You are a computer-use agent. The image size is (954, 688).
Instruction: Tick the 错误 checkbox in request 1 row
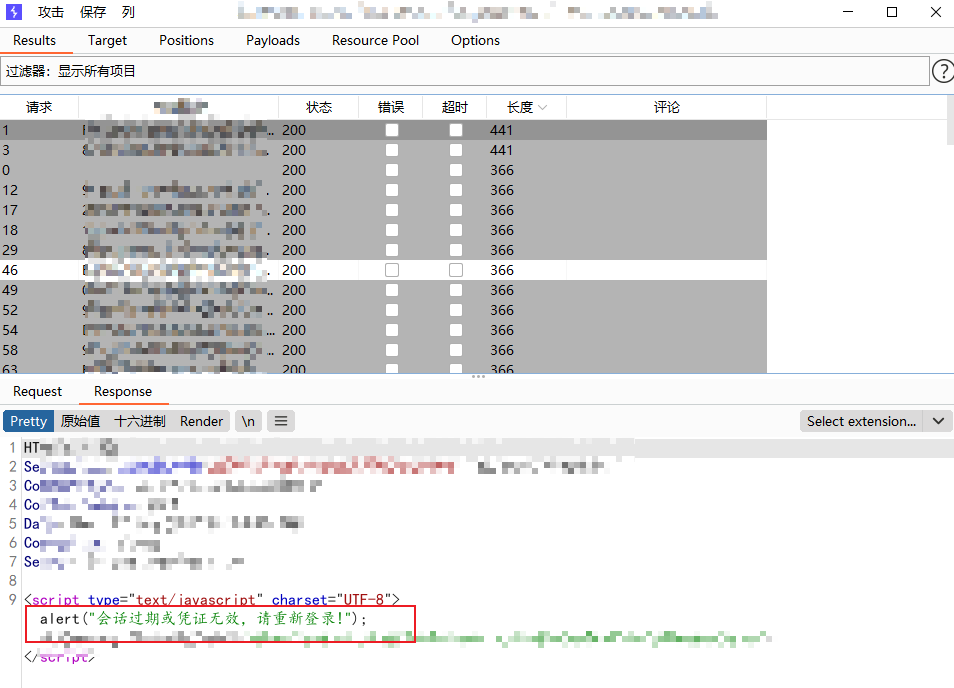[x=392, y=130]
